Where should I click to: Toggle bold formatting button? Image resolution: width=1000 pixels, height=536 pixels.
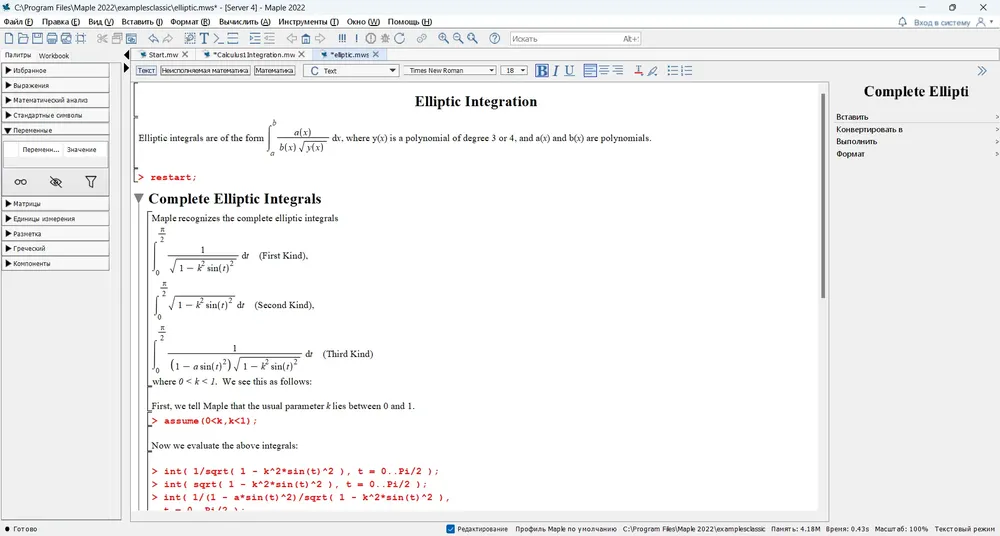(541, 71)
